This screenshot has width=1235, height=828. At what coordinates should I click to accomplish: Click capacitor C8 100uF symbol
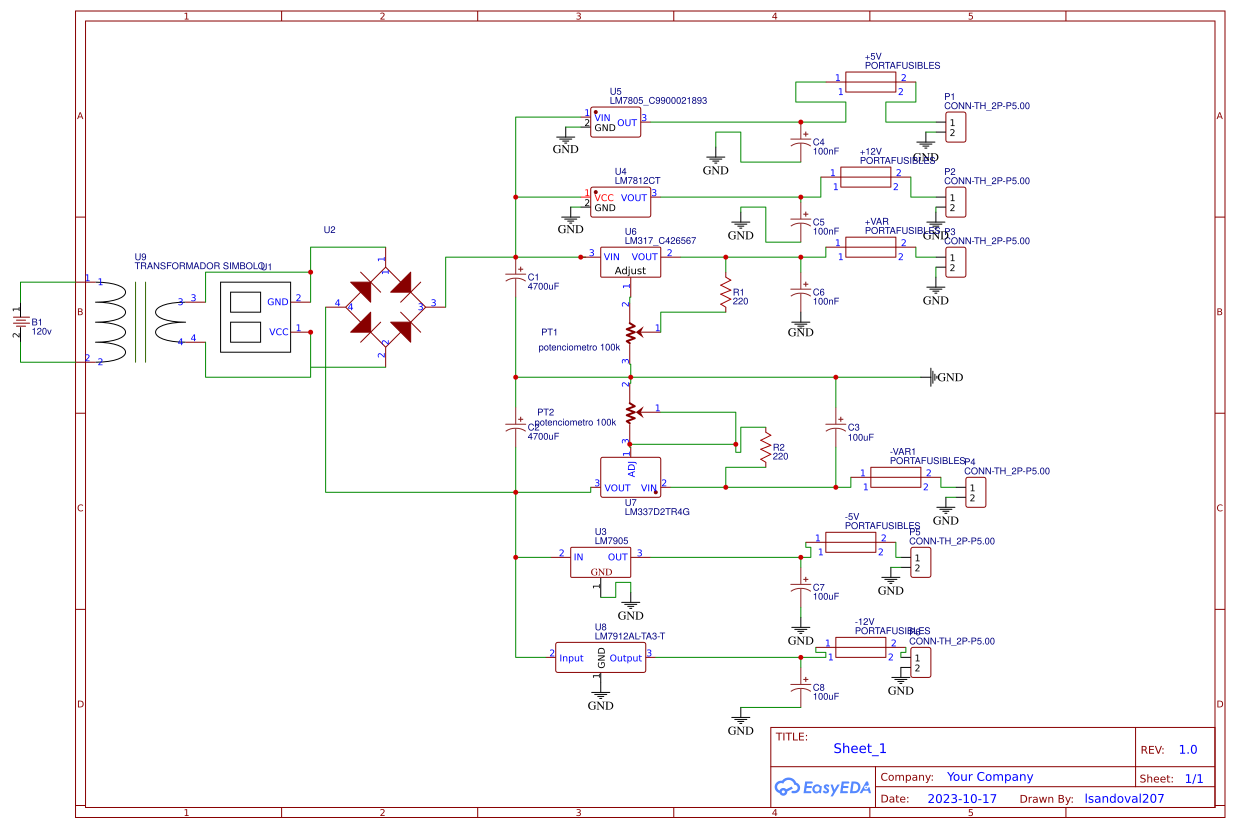pos(800,688)
